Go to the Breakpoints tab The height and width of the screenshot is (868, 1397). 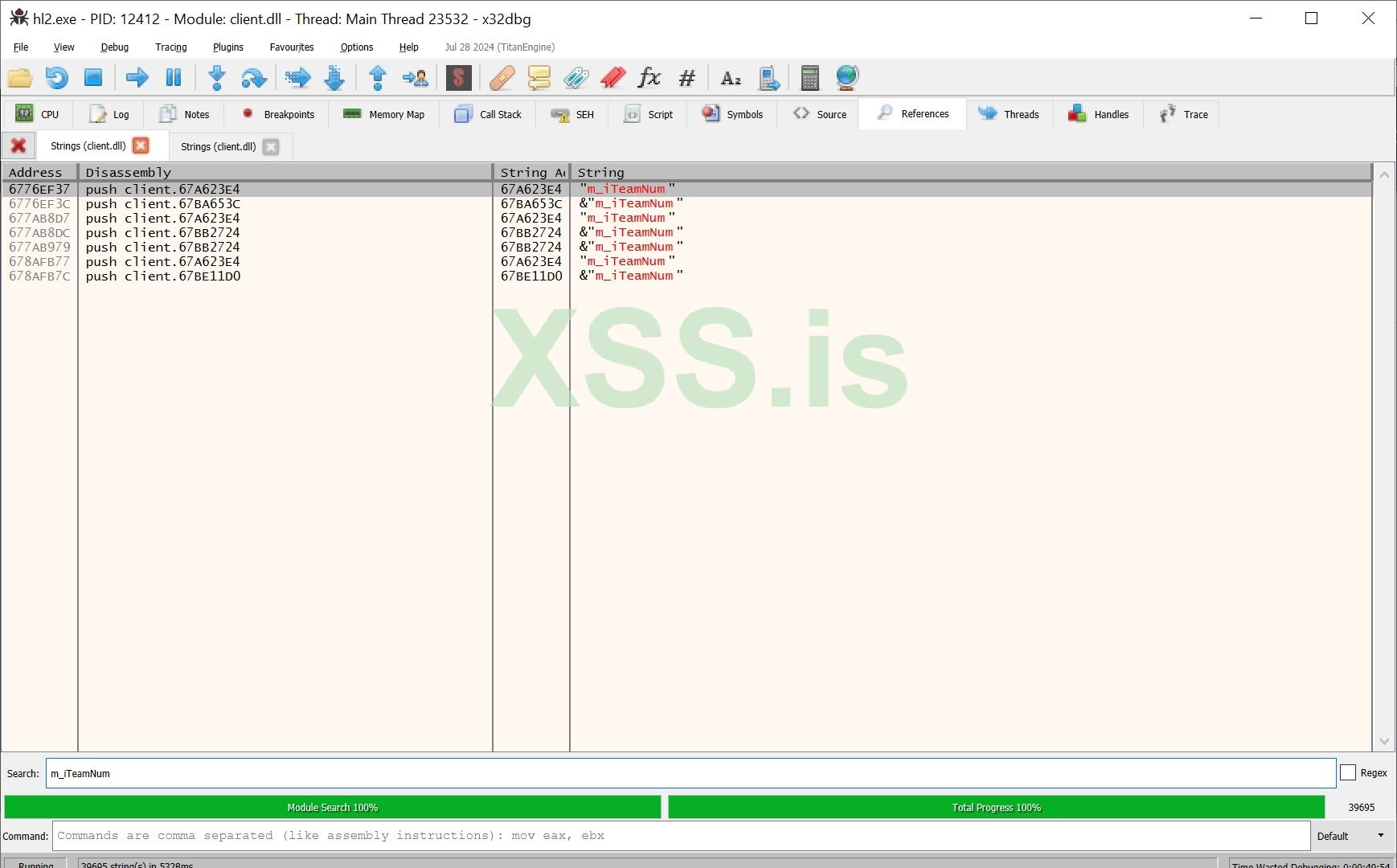278,114
